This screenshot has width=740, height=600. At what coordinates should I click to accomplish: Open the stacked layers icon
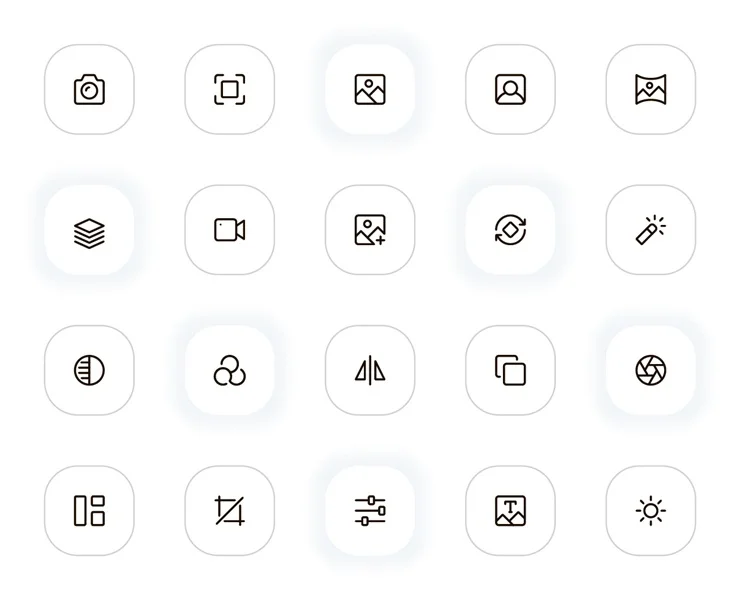pos(89,233)
